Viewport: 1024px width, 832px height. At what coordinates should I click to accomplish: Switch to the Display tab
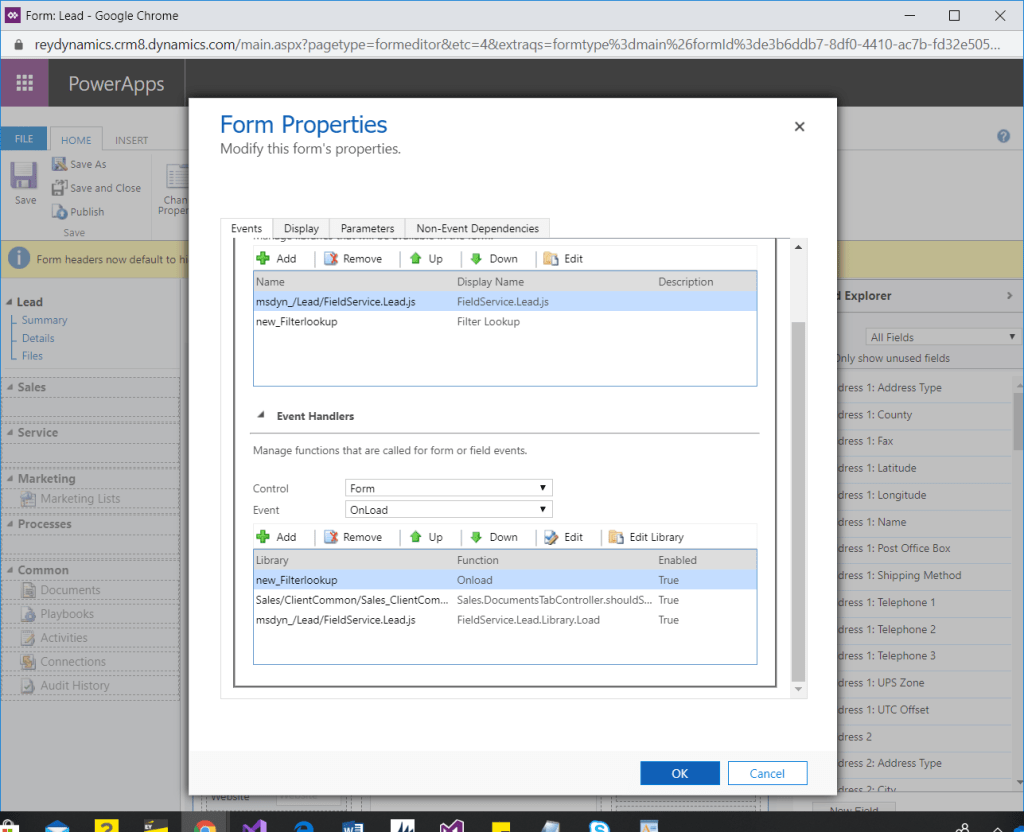301,228
